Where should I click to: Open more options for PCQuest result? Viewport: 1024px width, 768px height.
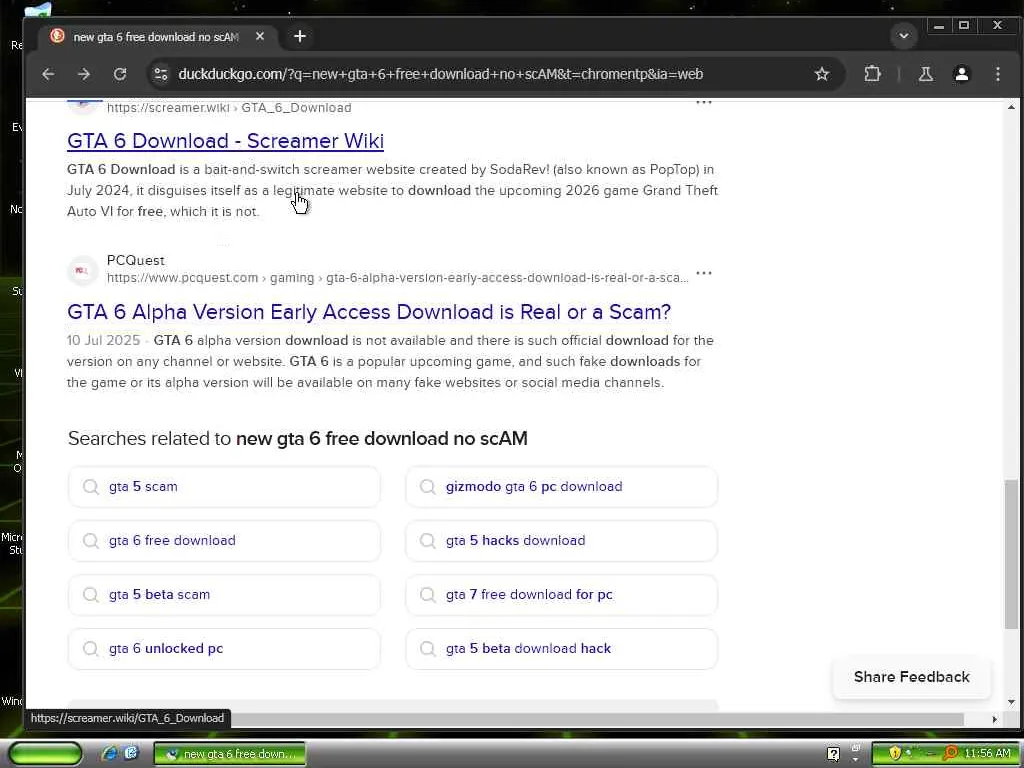point(703,274)
